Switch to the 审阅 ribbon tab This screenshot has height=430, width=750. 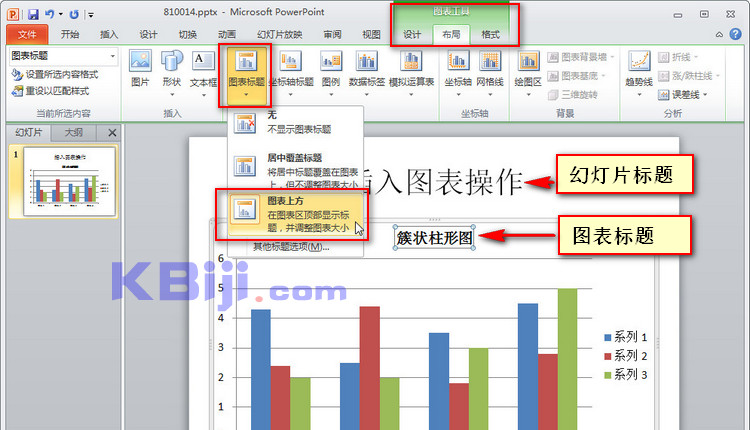332,34
